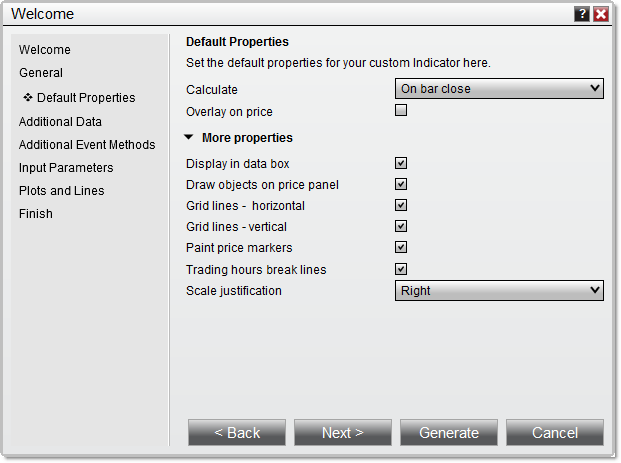Screen dimensions: 621x463
Task: Go to the Welcome step
Action: pos(45,50)
